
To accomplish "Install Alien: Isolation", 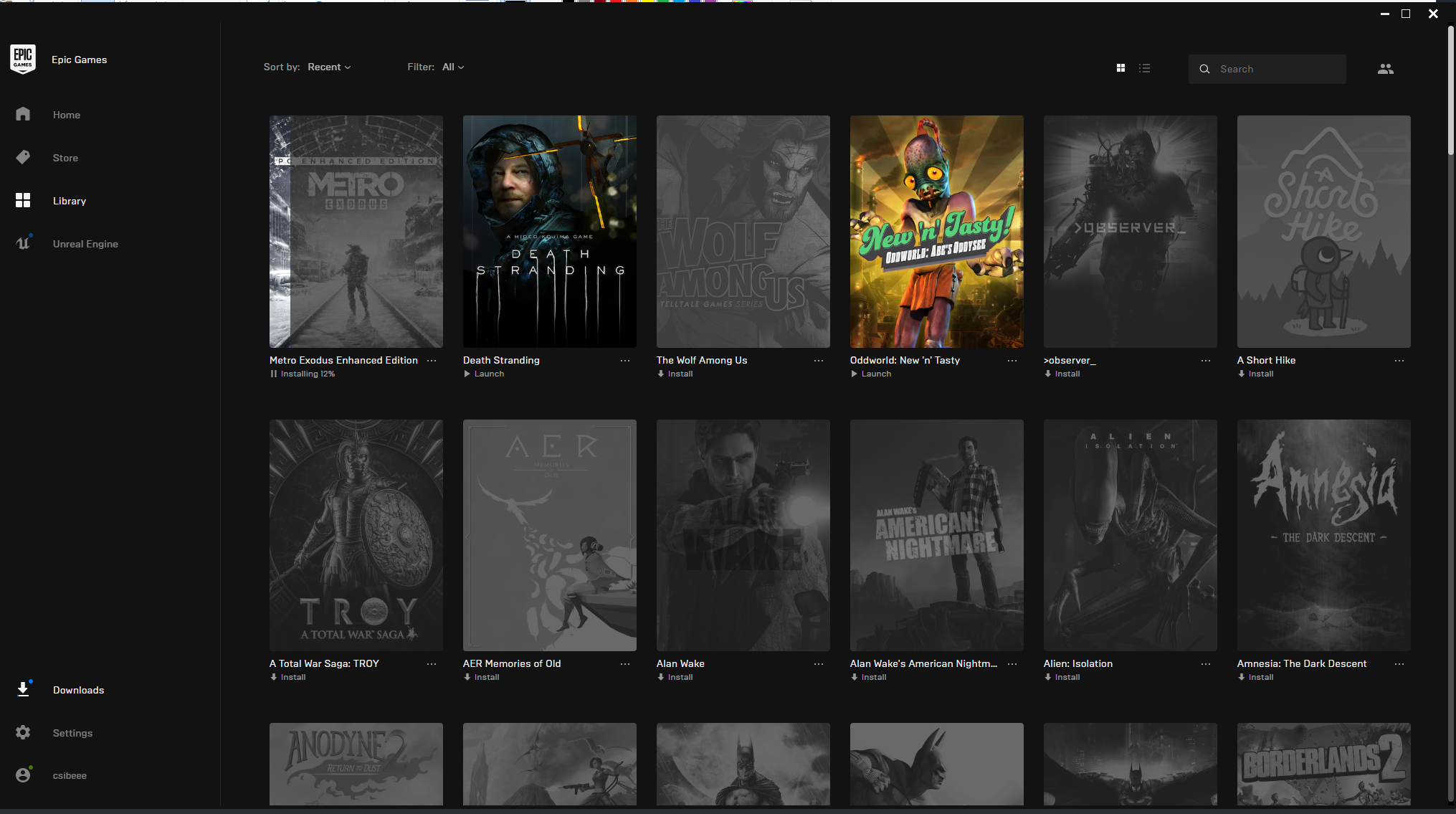I will pyautogui.click(x=1062, y=677).
